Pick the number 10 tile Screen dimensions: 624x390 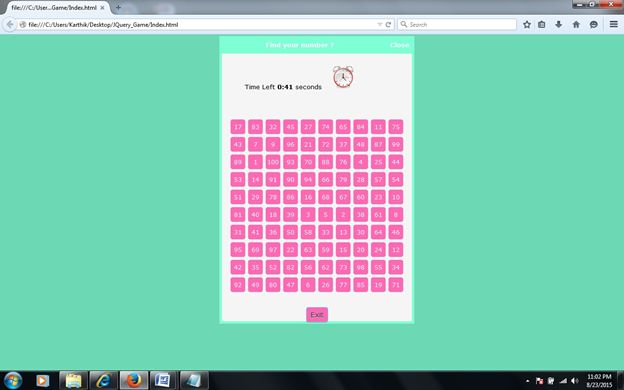click(x=396, y=197)
